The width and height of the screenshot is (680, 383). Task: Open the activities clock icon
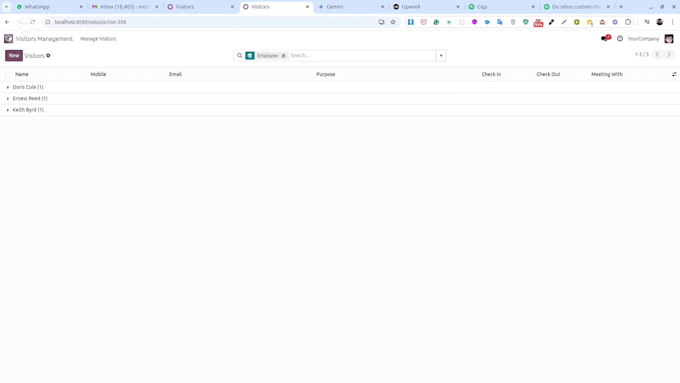click(620, 39)
